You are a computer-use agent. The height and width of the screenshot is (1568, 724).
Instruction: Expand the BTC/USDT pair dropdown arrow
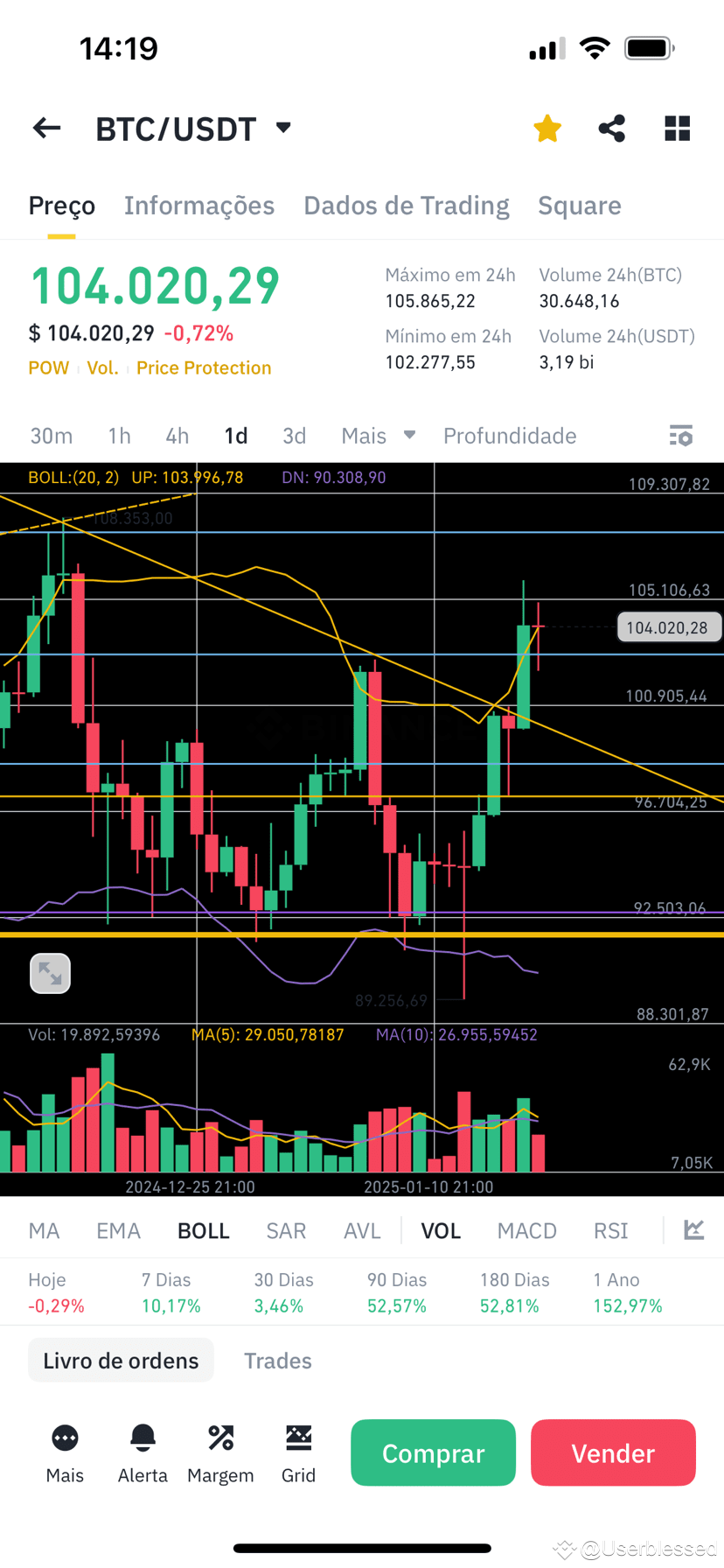pyautogui.click(x=283, y=128)
